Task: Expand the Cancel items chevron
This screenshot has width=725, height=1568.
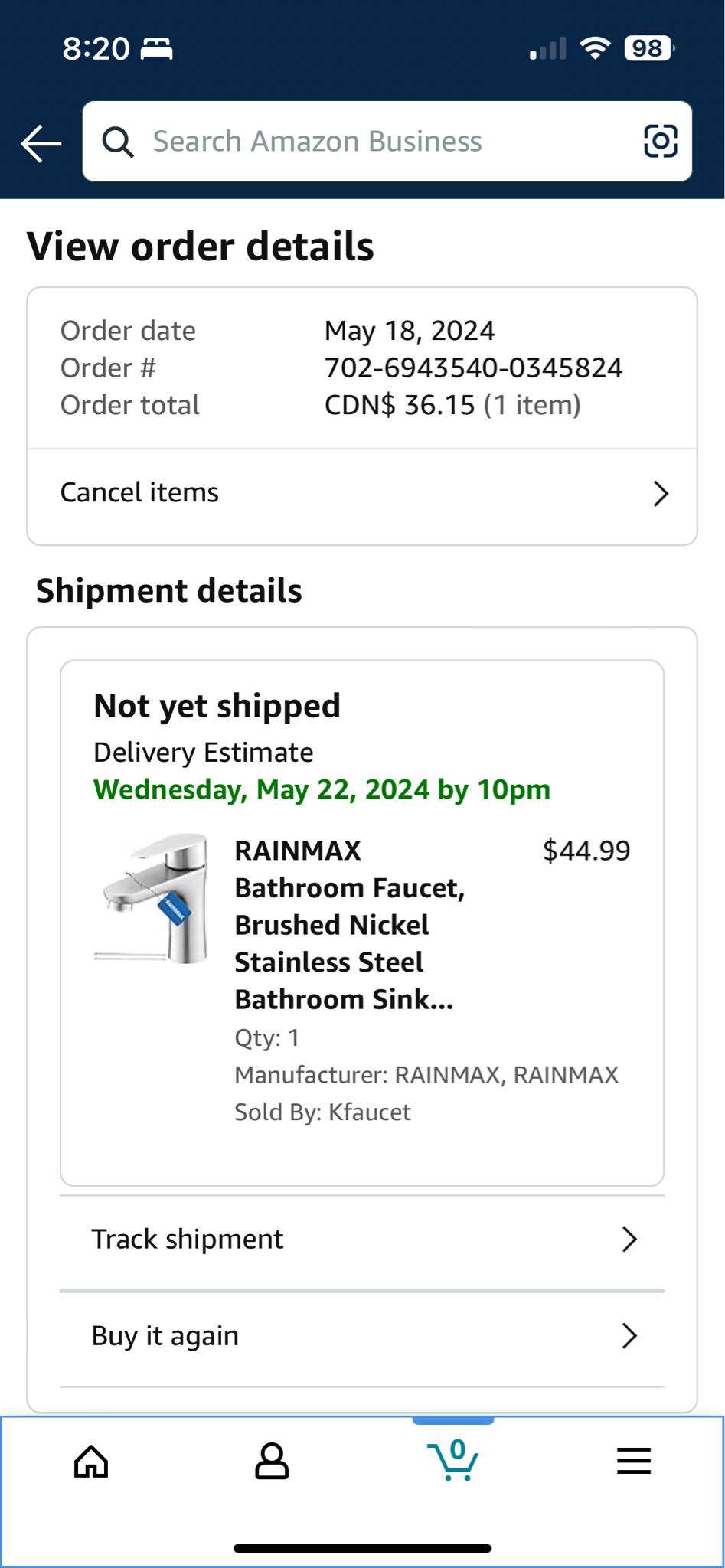Action: click(x=661, y=494)
